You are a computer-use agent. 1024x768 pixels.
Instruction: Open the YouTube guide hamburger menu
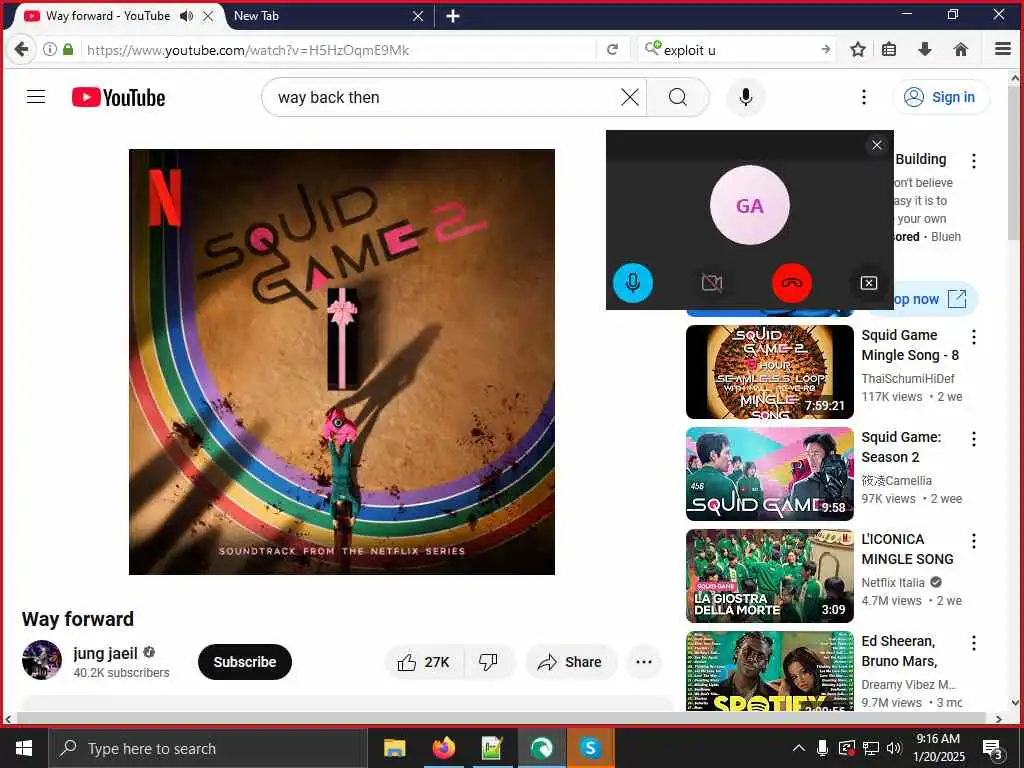point(36,97)
